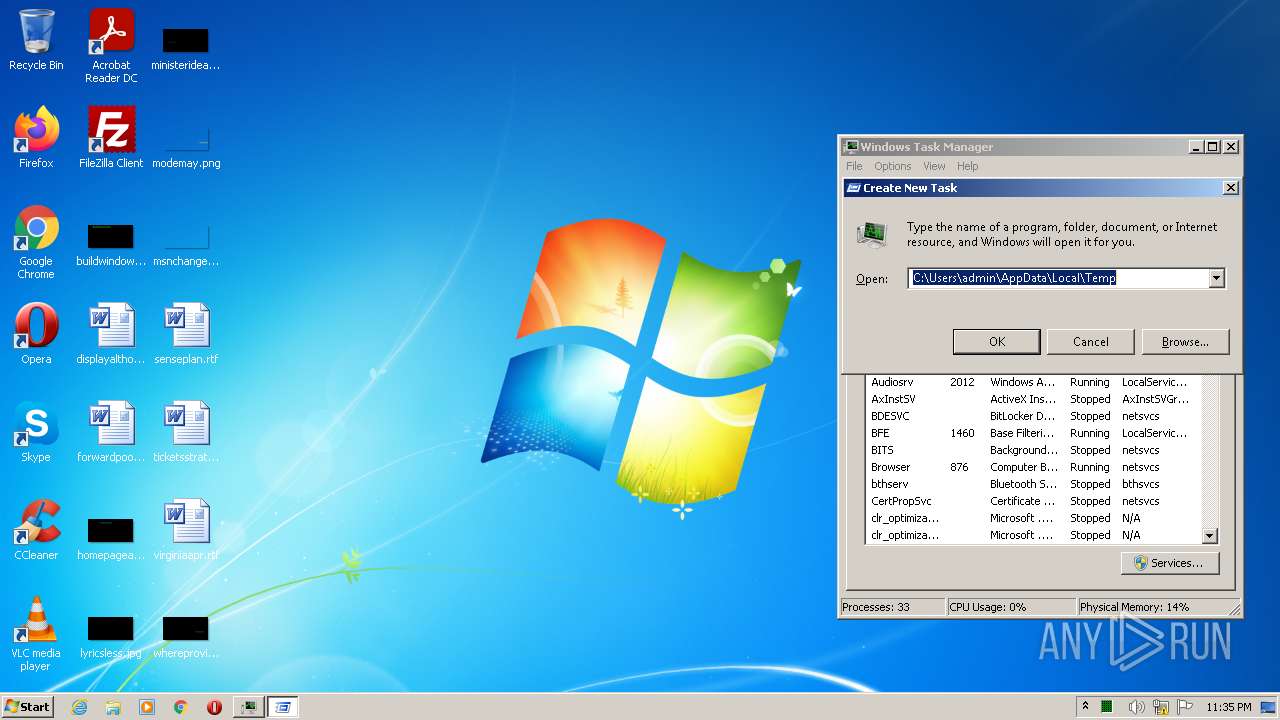Image resolution: width=1280 pixels, height=720 pixels.
Task: Open Task Manager Options menu
Action: tap(892, 166)
